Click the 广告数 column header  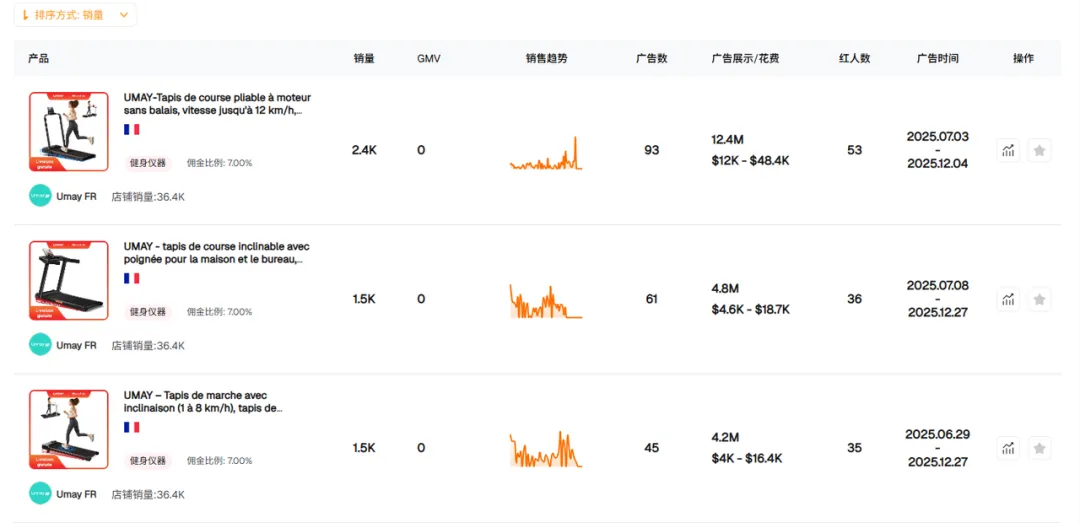point(651,59)
